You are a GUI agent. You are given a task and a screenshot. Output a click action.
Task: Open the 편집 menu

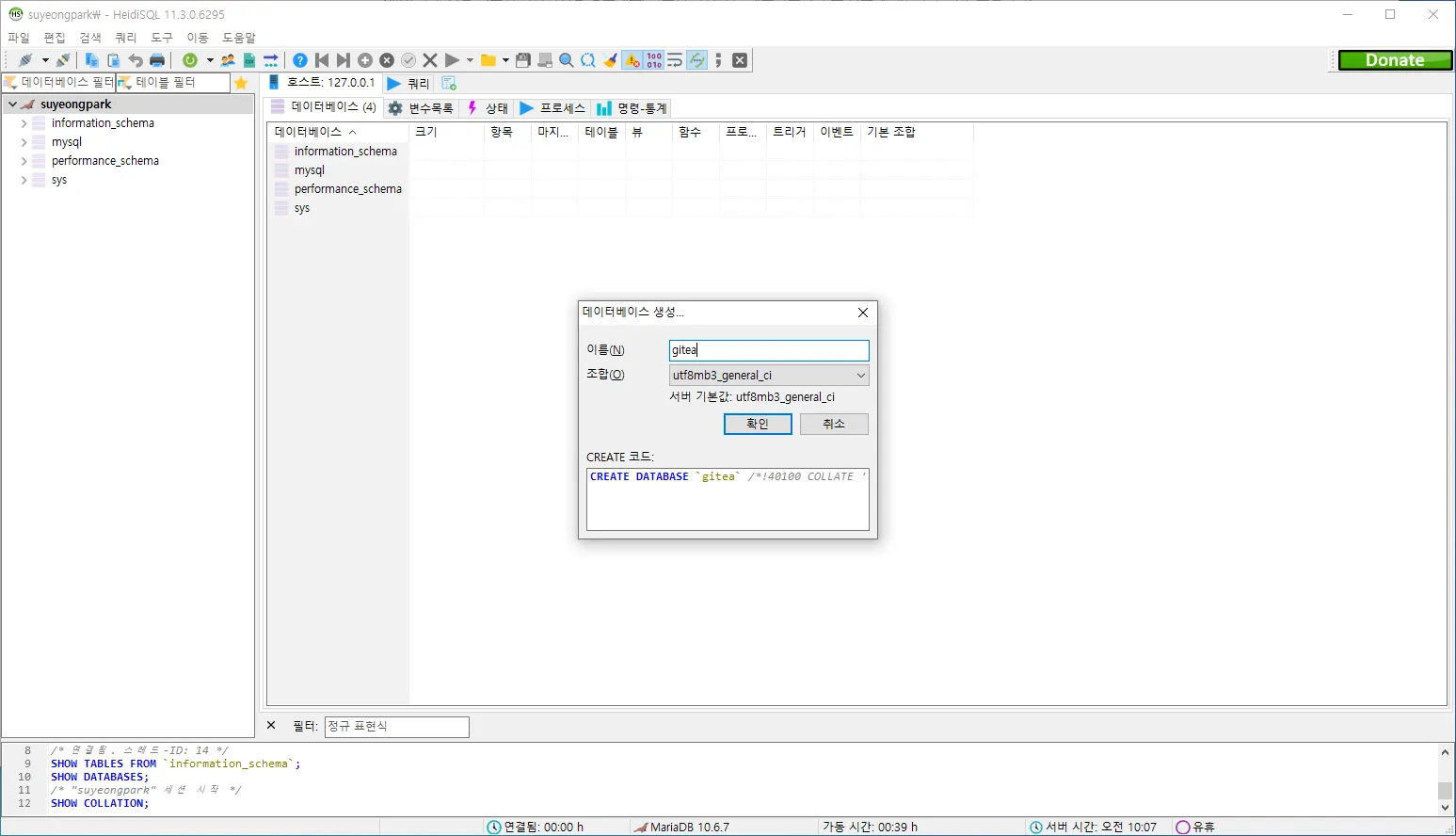[x=55, y=38]
